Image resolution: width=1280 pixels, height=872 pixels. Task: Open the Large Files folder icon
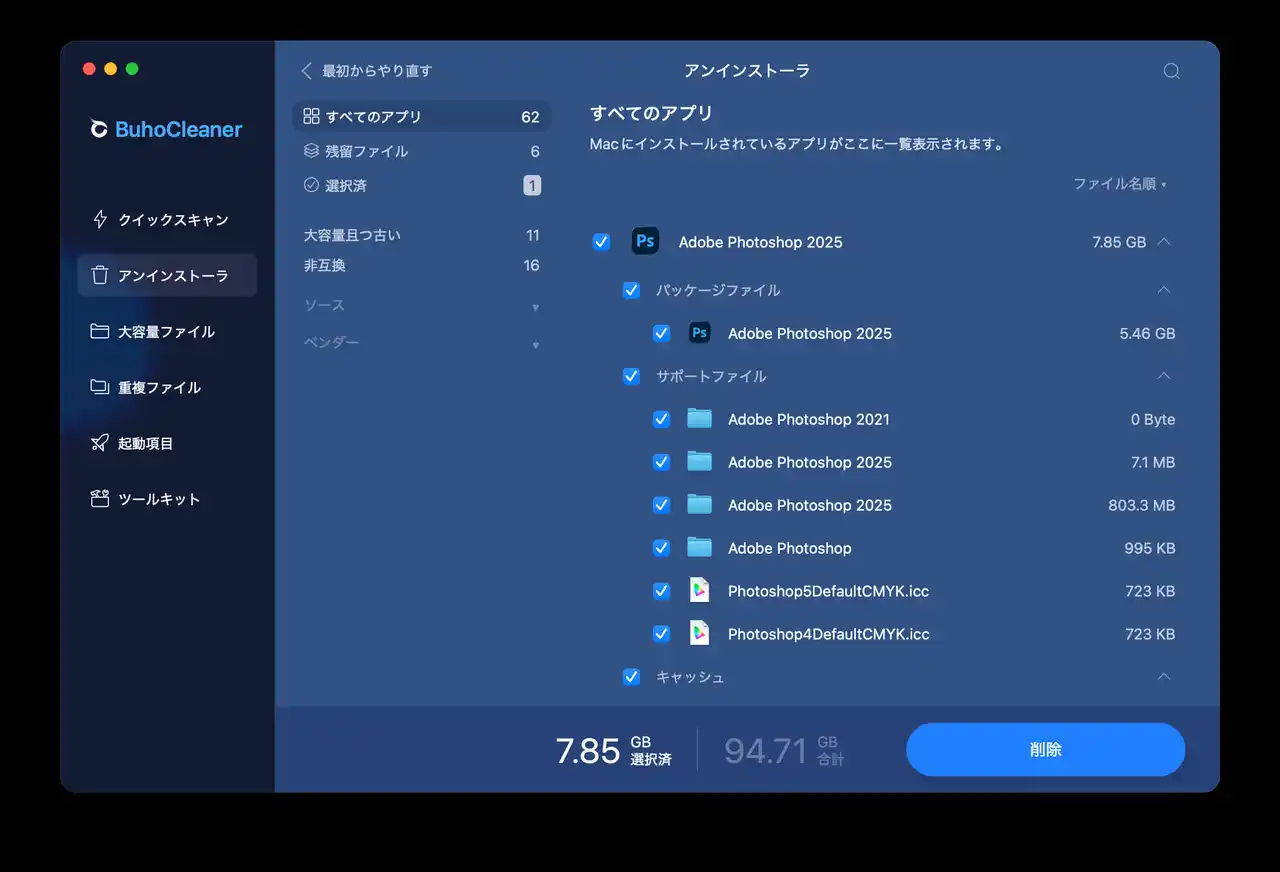100,332
